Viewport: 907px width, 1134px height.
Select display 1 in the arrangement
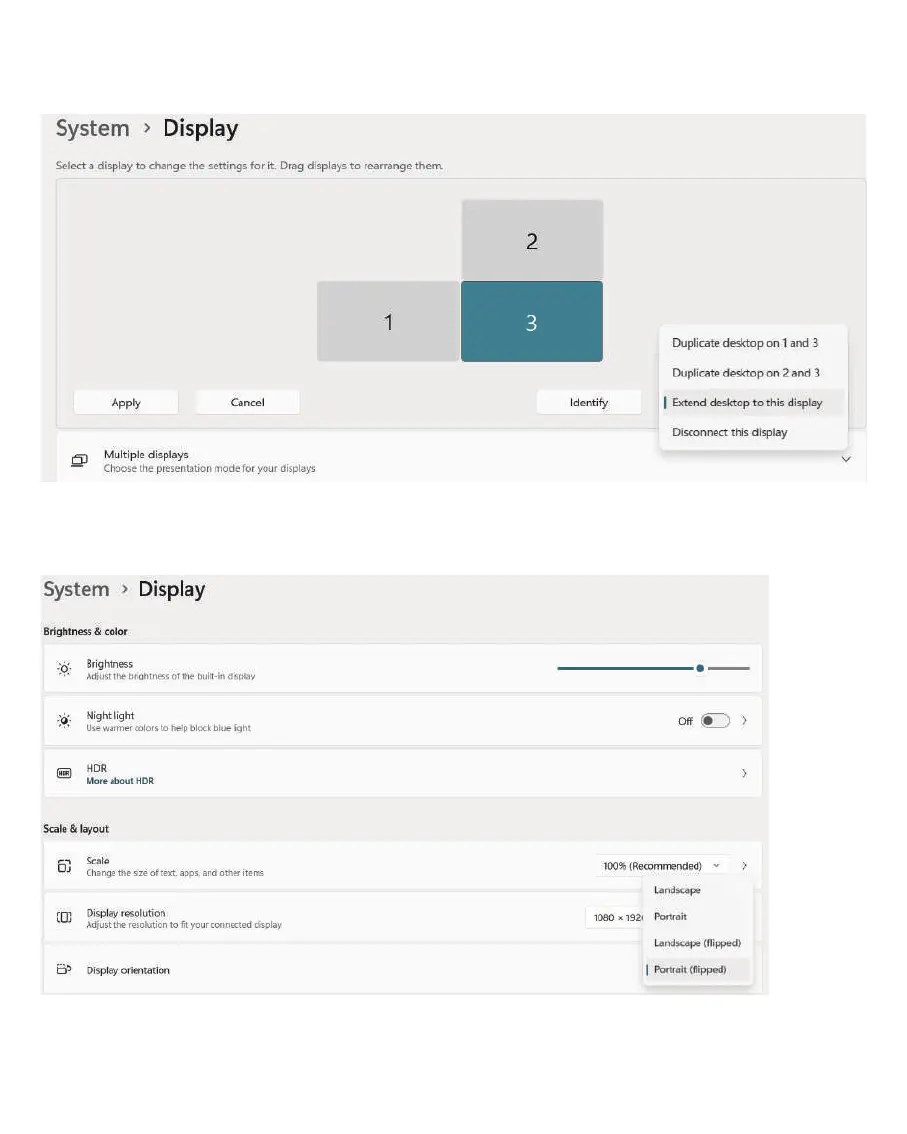pyautogui.click(x=388, y=321)
